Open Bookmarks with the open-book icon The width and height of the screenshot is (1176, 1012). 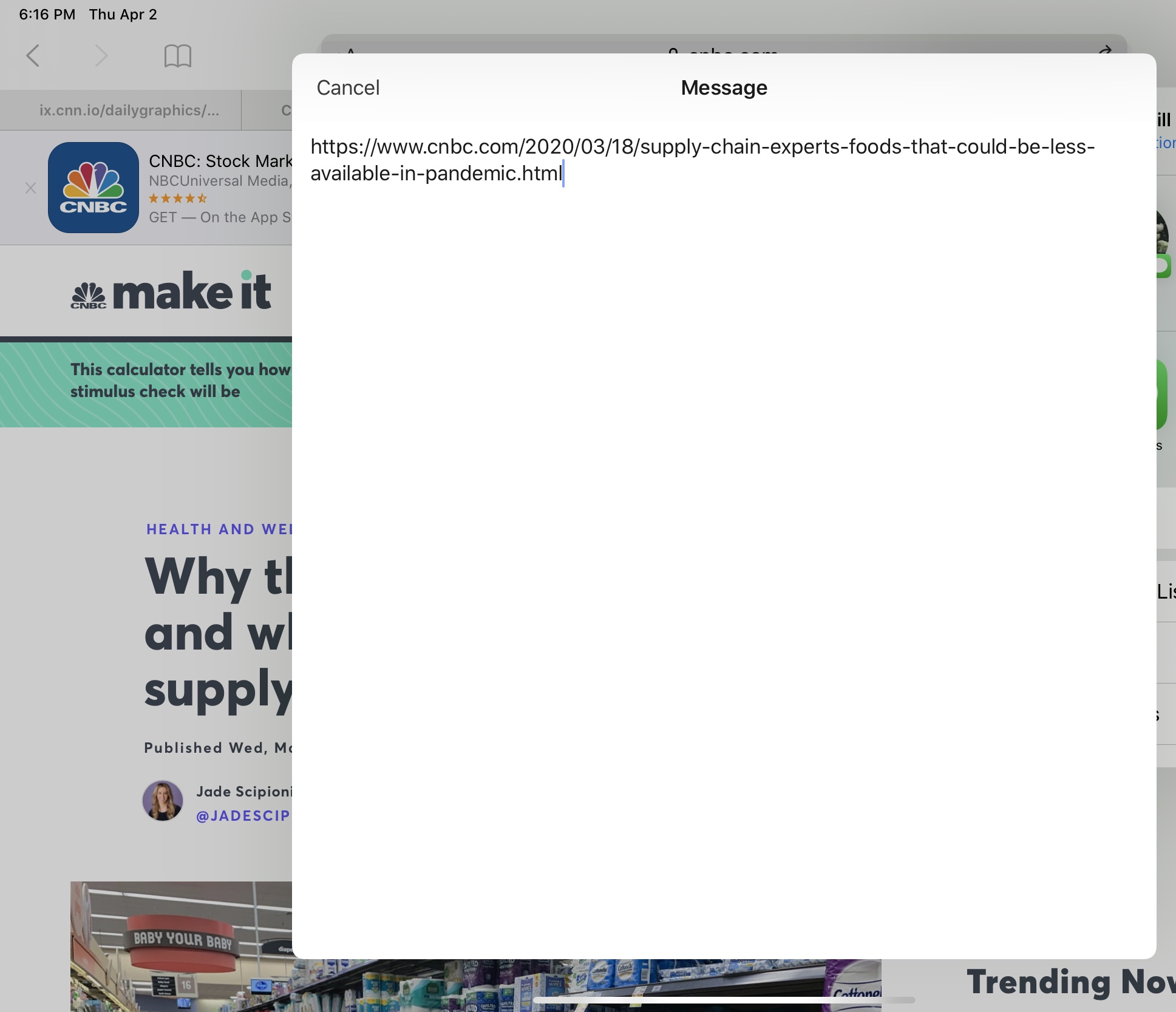177,56
